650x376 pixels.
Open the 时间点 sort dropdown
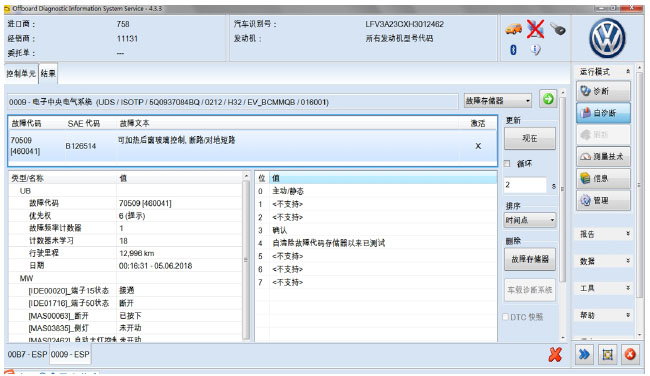pos(529,220)
